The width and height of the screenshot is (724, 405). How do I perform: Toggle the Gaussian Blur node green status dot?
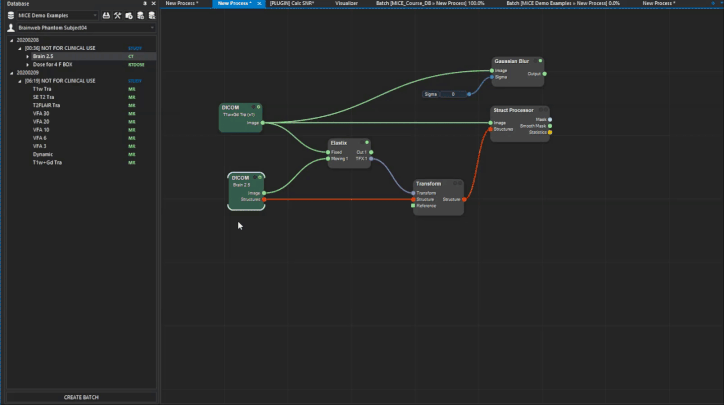point(541,61)
